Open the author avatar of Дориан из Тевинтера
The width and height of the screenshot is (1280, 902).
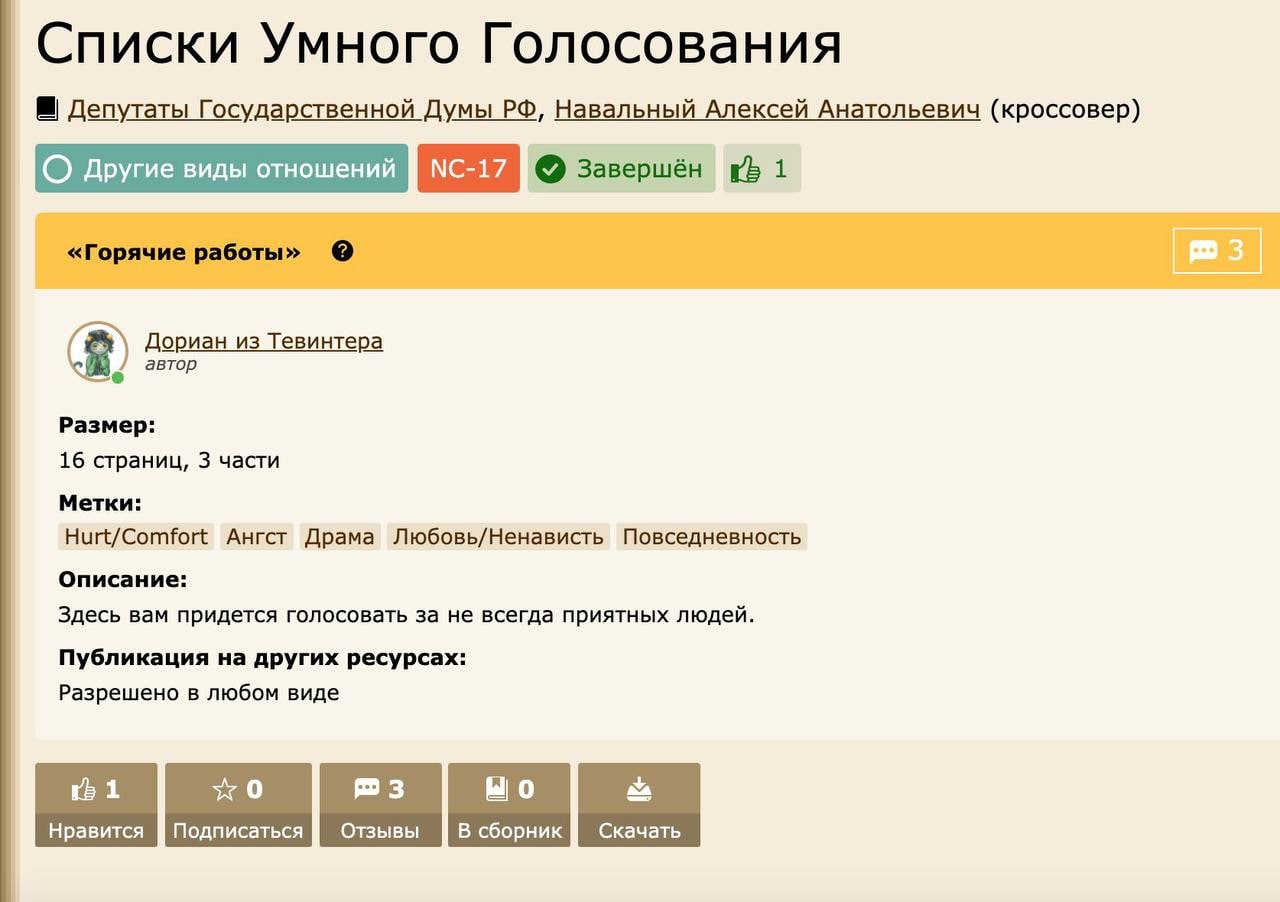(97, 352)
